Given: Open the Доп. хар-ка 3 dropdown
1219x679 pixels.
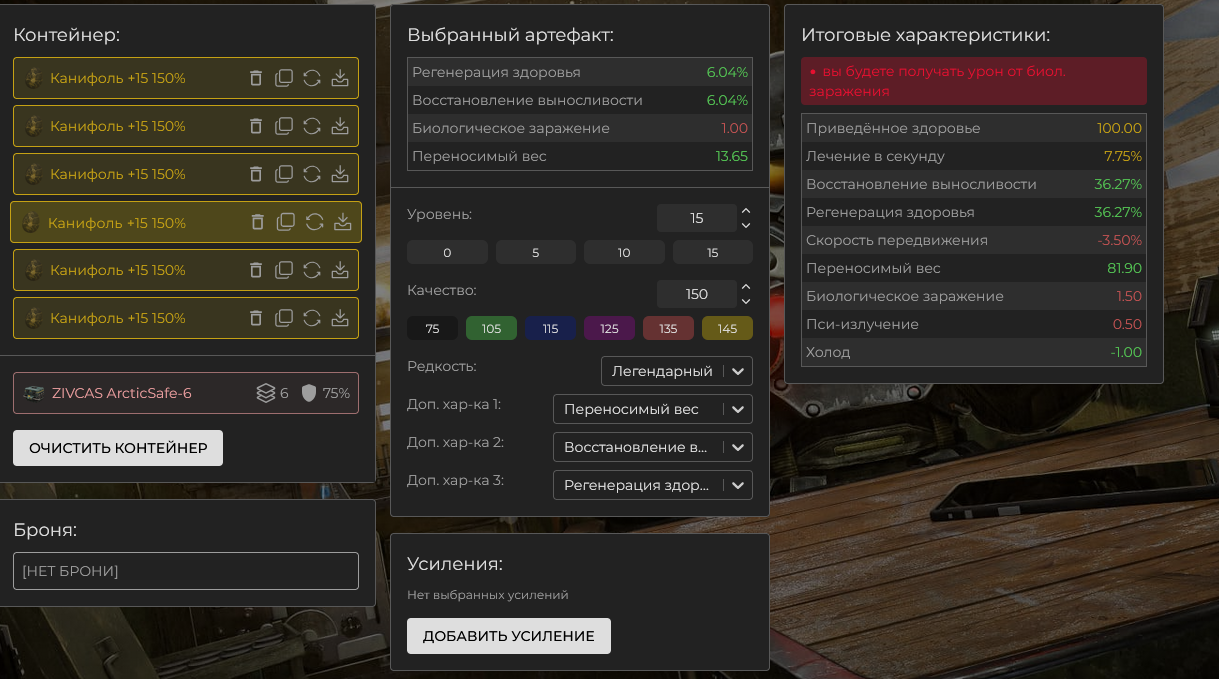Looking at the screenshot, I should click(x=653, y=485).
